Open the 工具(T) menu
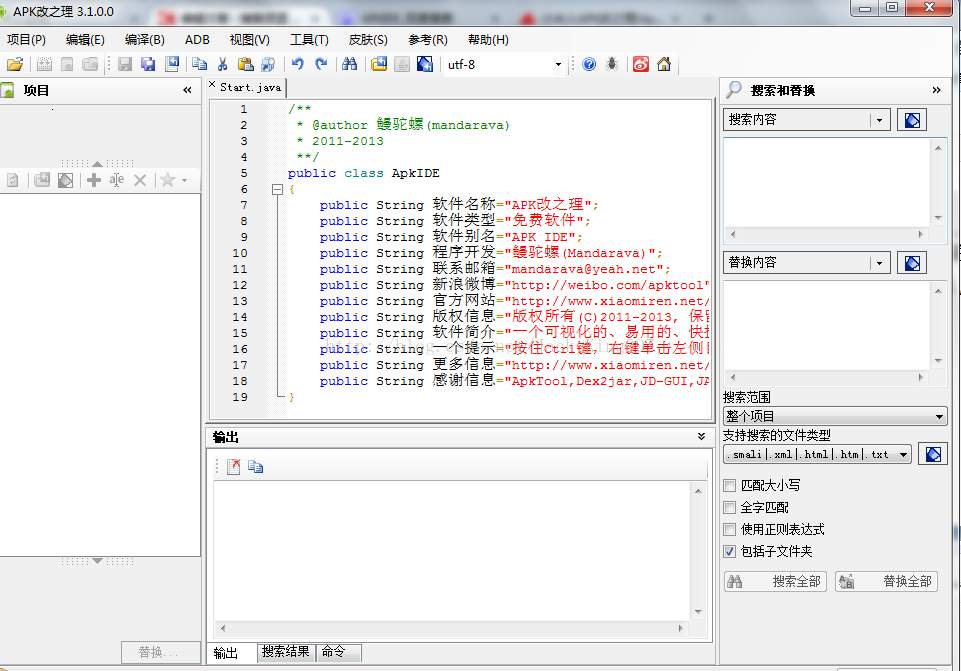Viewport: 961px width, 671px height. [x=309, y=40]
